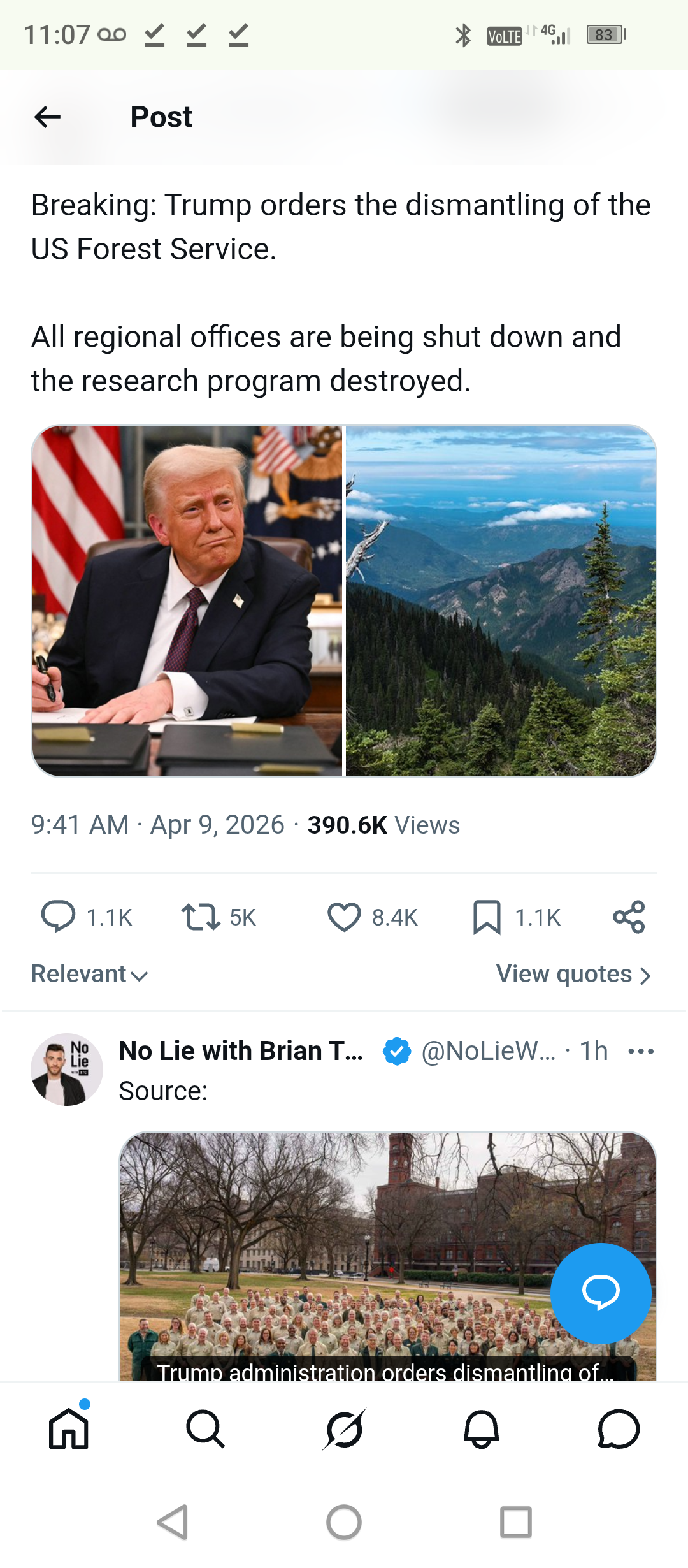Tap the back arrow icon
Viewport: 688px width, 1568px height.
pyautogui.click(x=47, y=117)
